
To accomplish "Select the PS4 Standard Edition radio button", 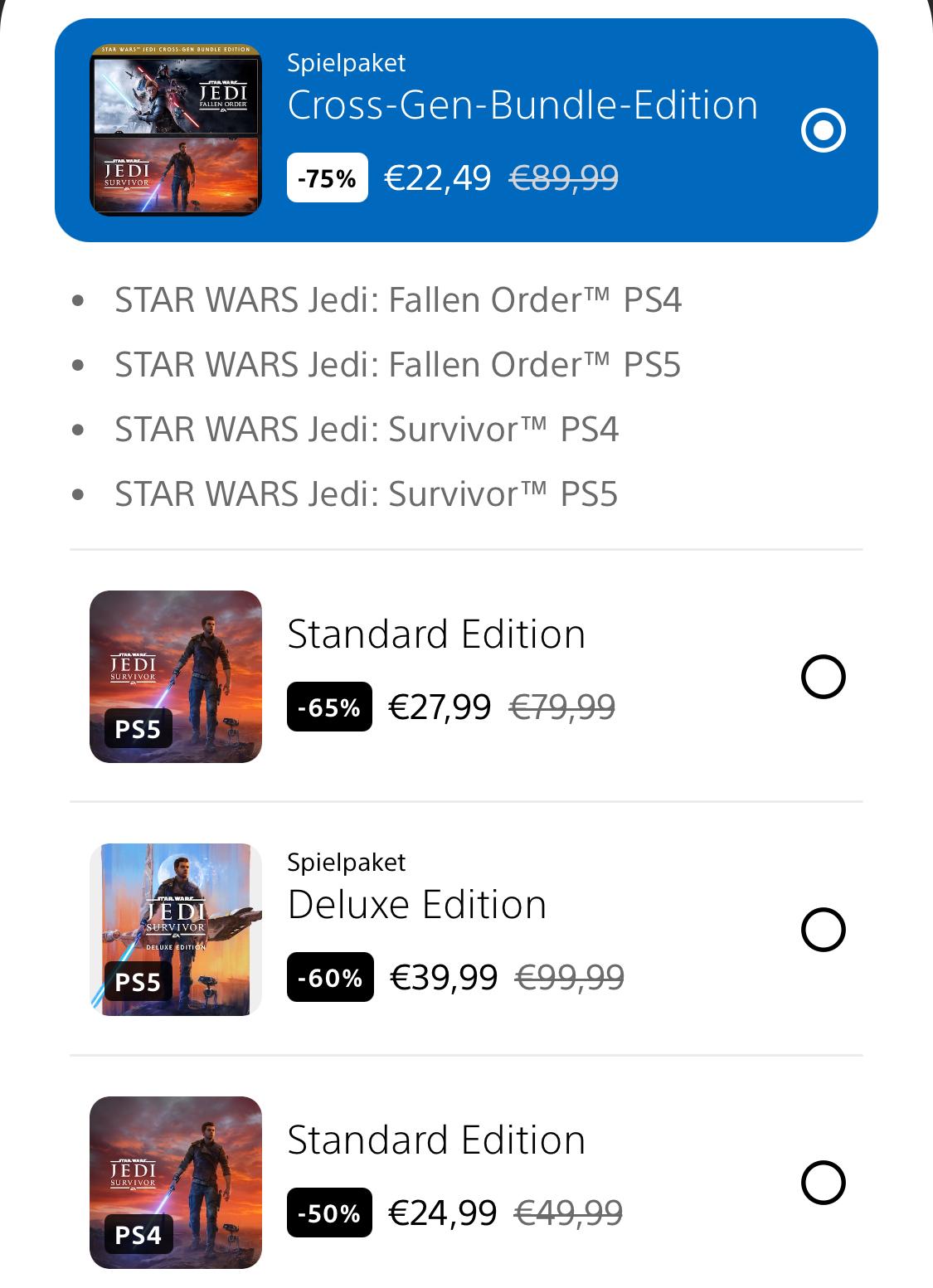I will tap(823, 1183).
